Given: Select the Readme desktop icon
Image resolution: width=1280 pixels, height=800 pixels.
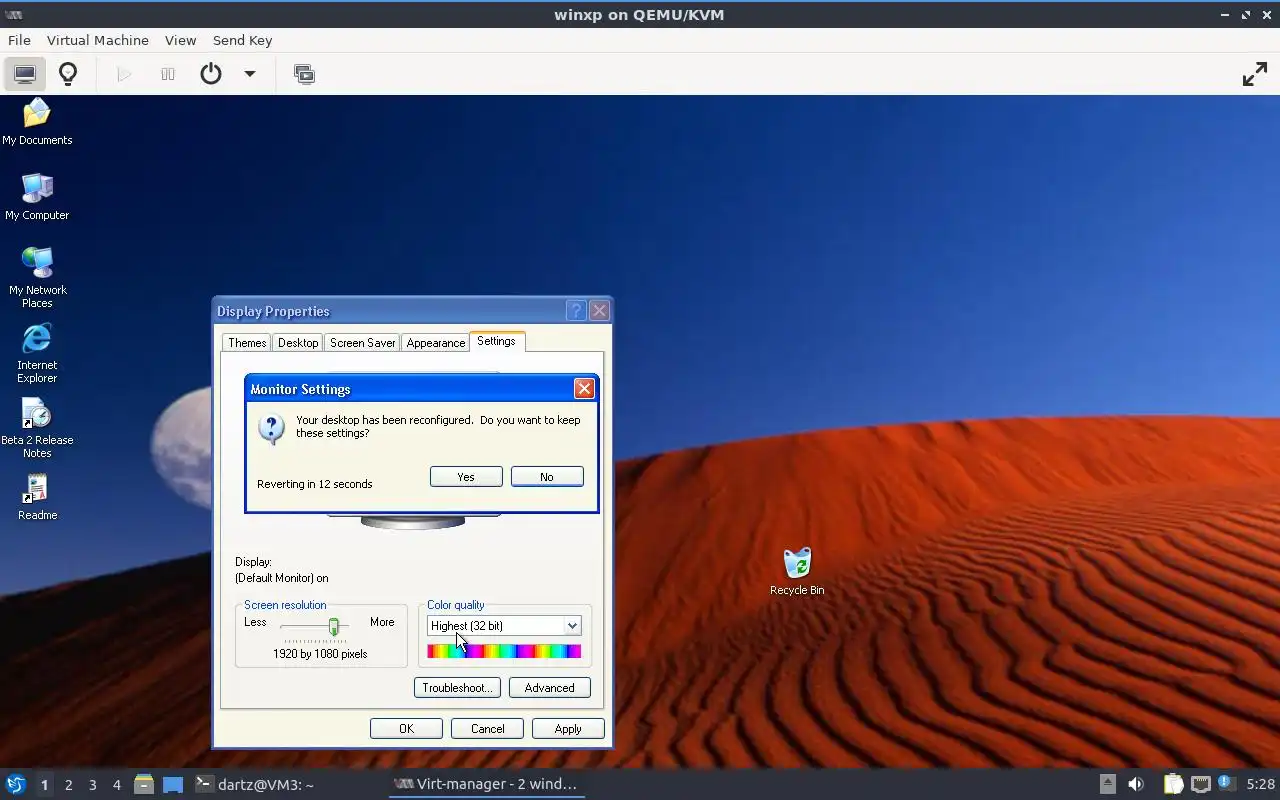Looking at the screenshot, I should pos(37,497).
